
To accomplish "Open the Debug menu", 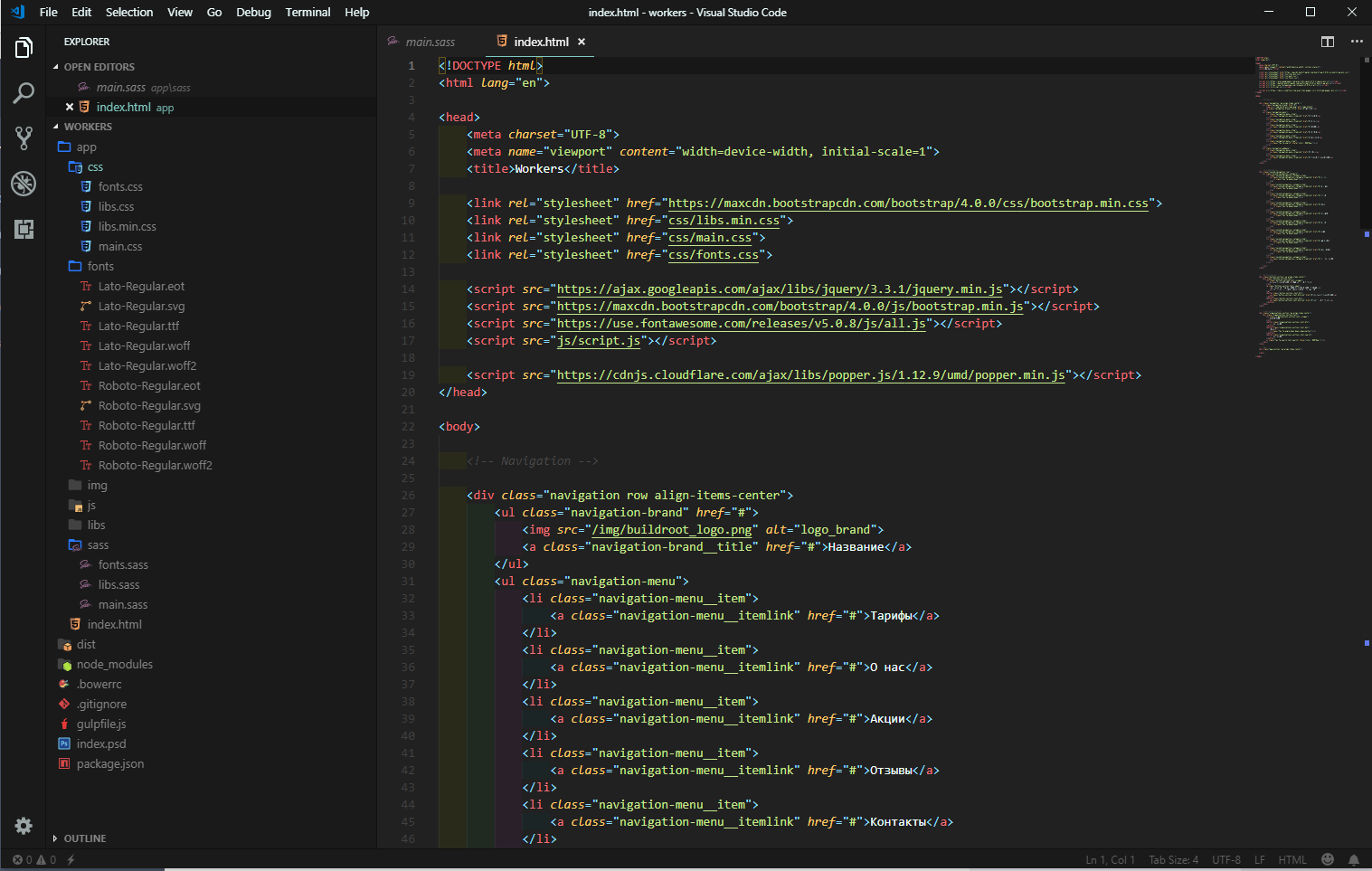I will [253, 12].
